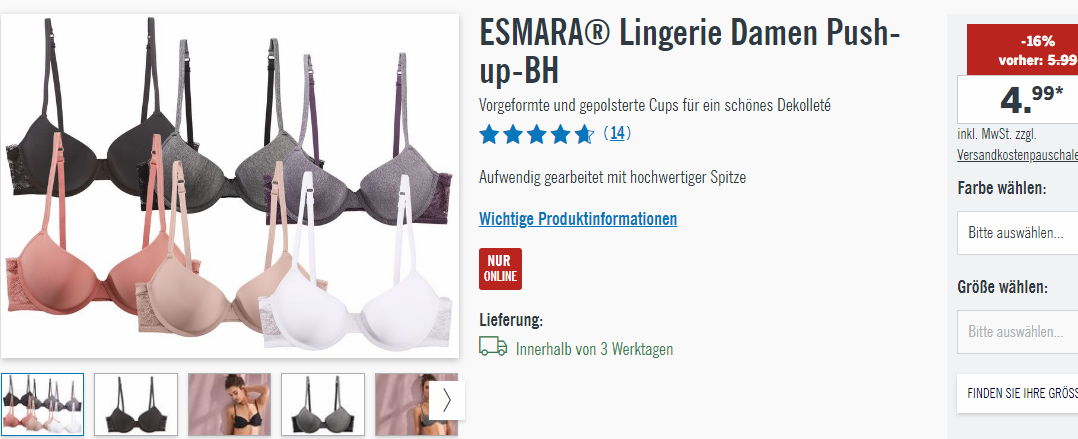Click the star rating icons

537,134
